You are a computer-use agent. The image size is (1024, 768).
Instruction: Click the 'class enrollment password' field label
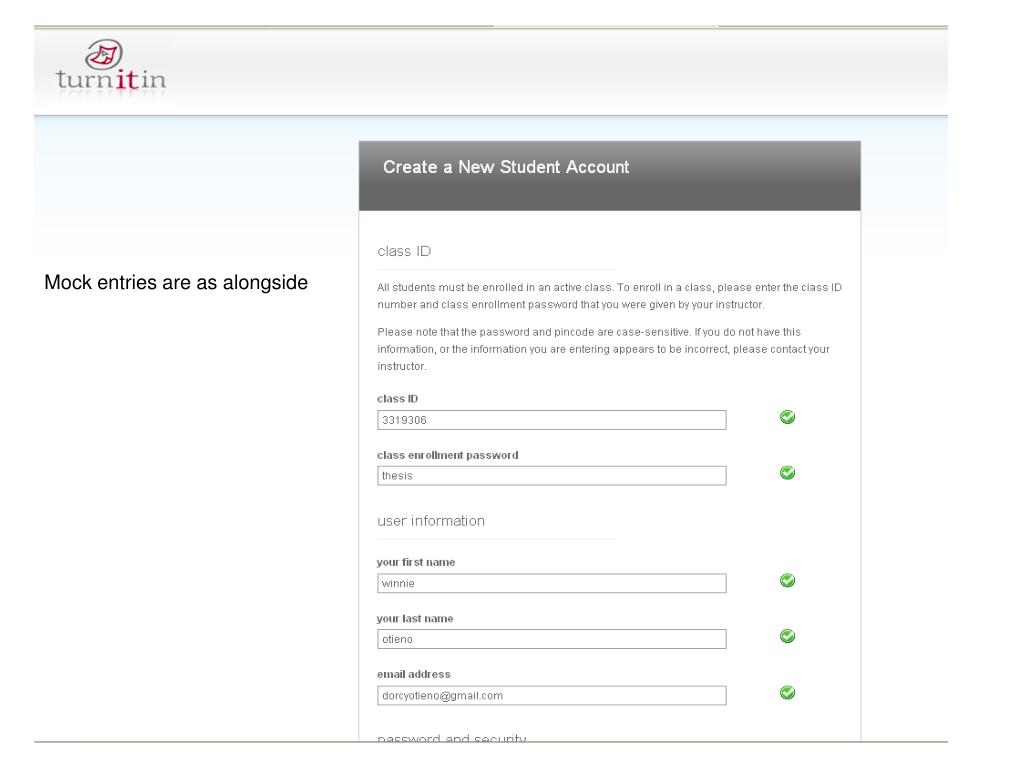coord(447,455)
